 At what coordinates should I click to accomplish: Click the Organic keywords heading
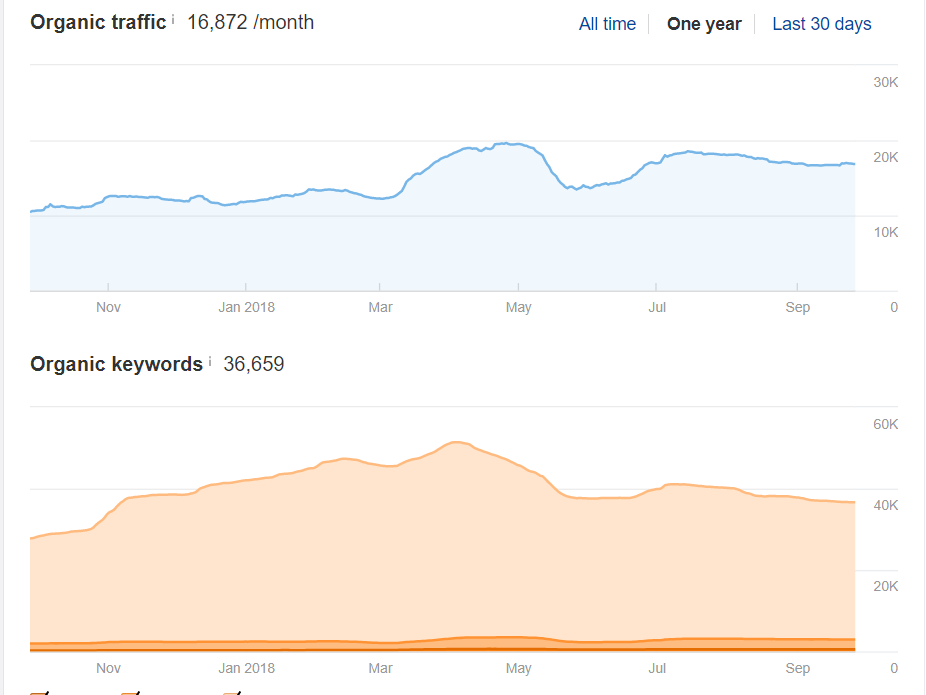pos(116,364)
